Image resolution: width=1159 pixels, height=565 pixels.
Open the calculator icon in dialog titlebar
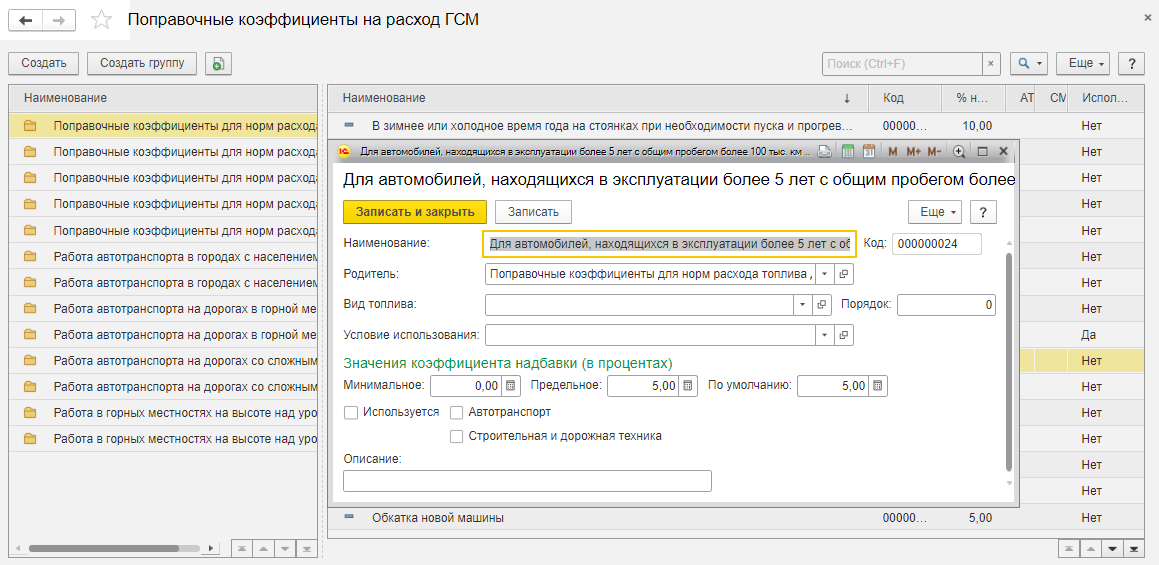(x=848, y=152)
